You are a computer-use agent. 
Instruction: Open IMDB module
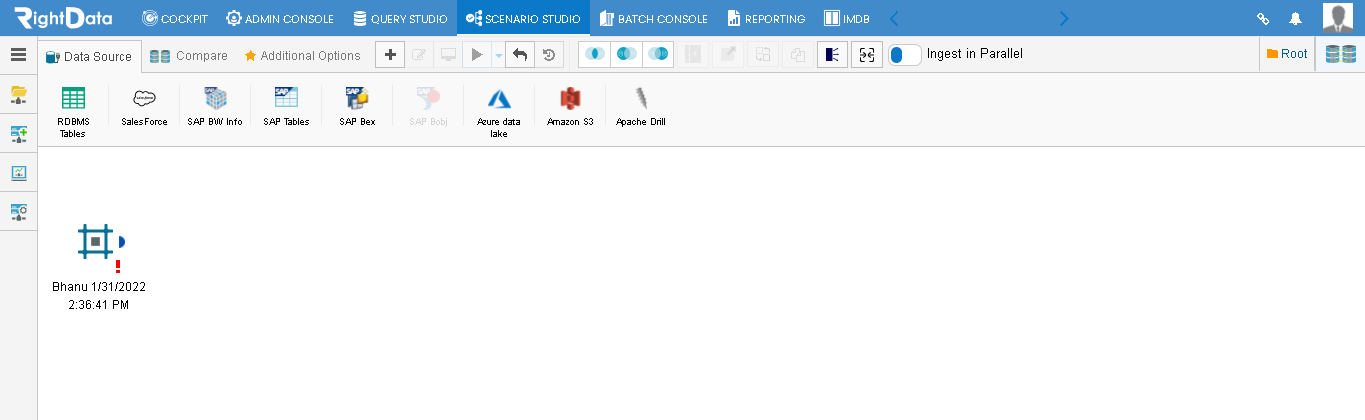tap(846, 18)
